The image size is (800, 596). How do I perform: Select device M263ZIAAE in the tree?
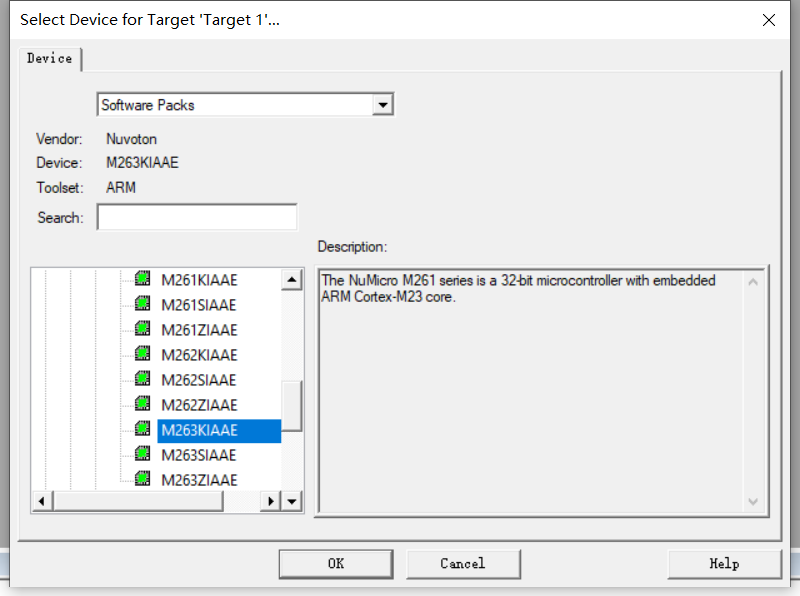point(199,480)
